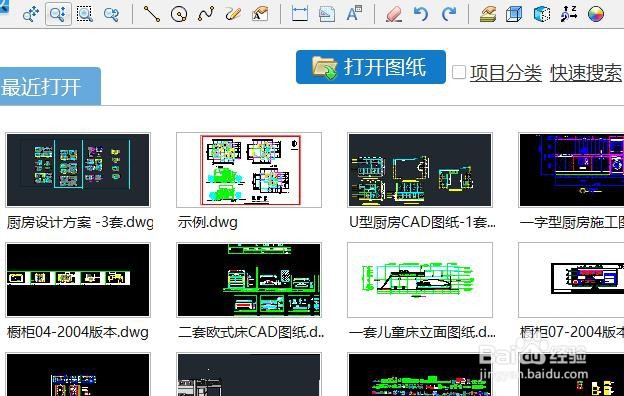Select the eraser tool
The width and height of the screenshot is (624, 396).
coord(394,14)
